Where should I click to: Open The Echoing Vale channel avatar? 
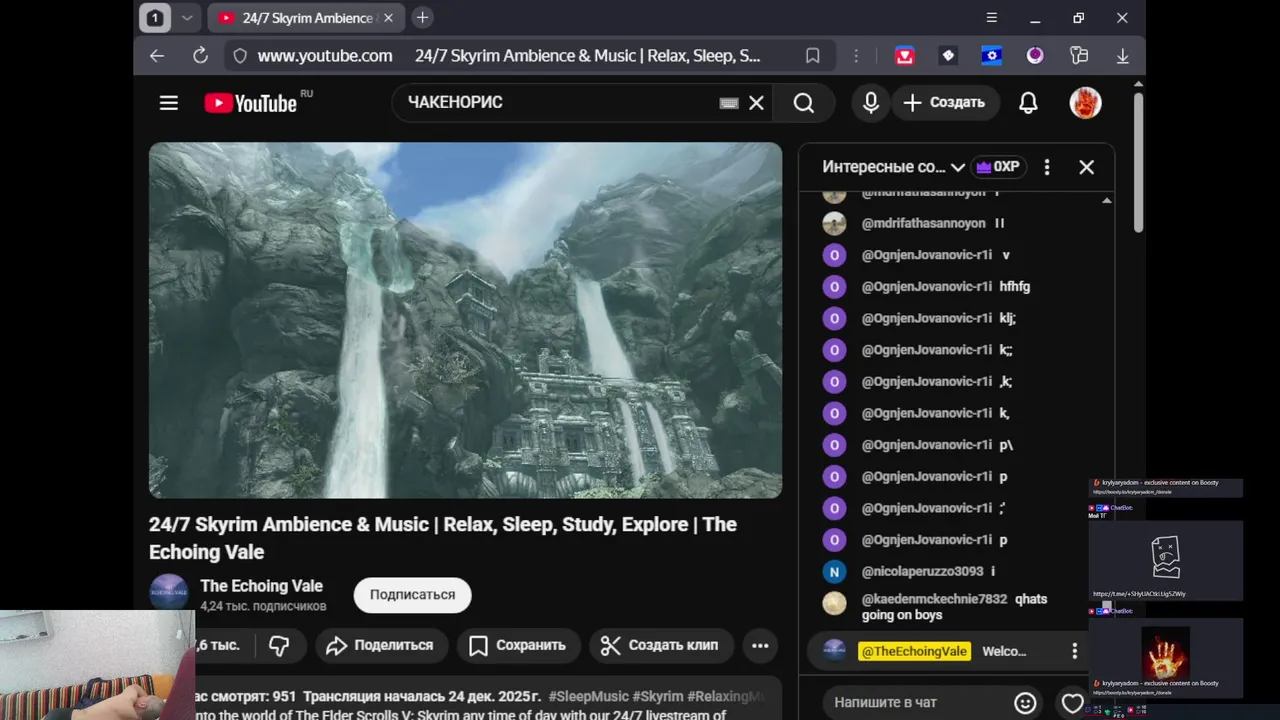(x=169, y=593)
